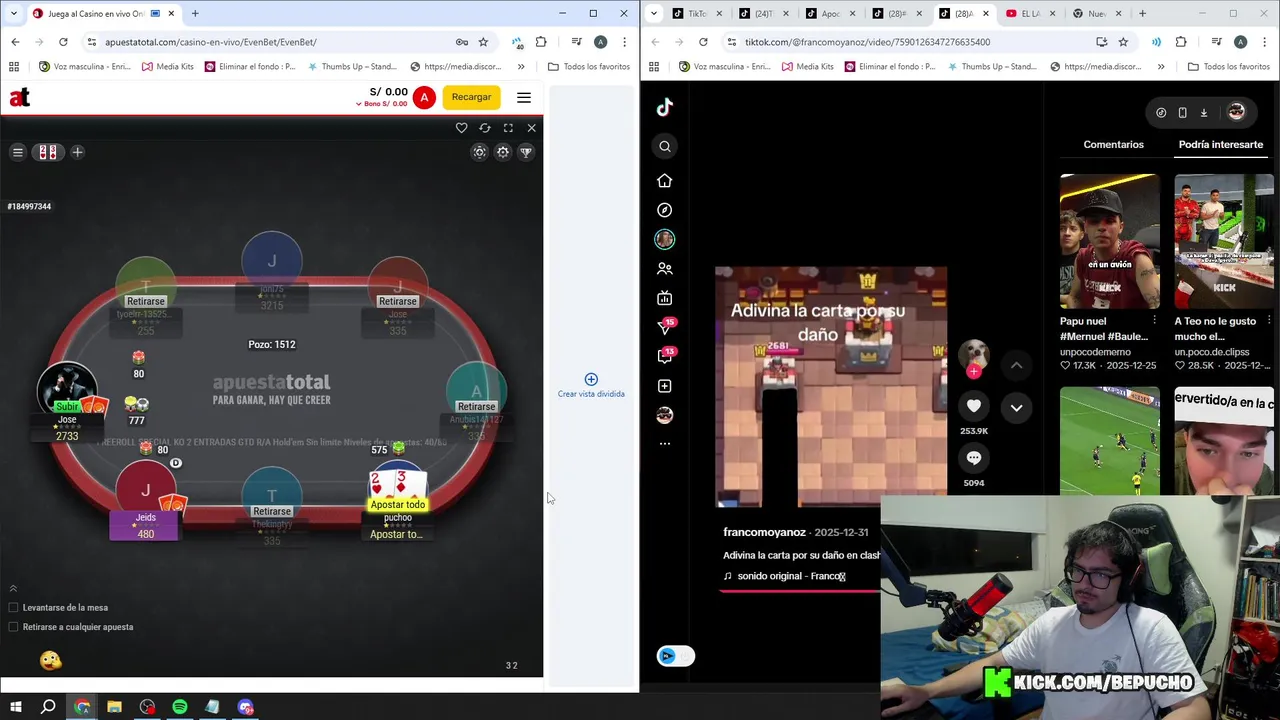
Task: Click the TikTok get app phone icon
Action: (x=1182, y=113)
